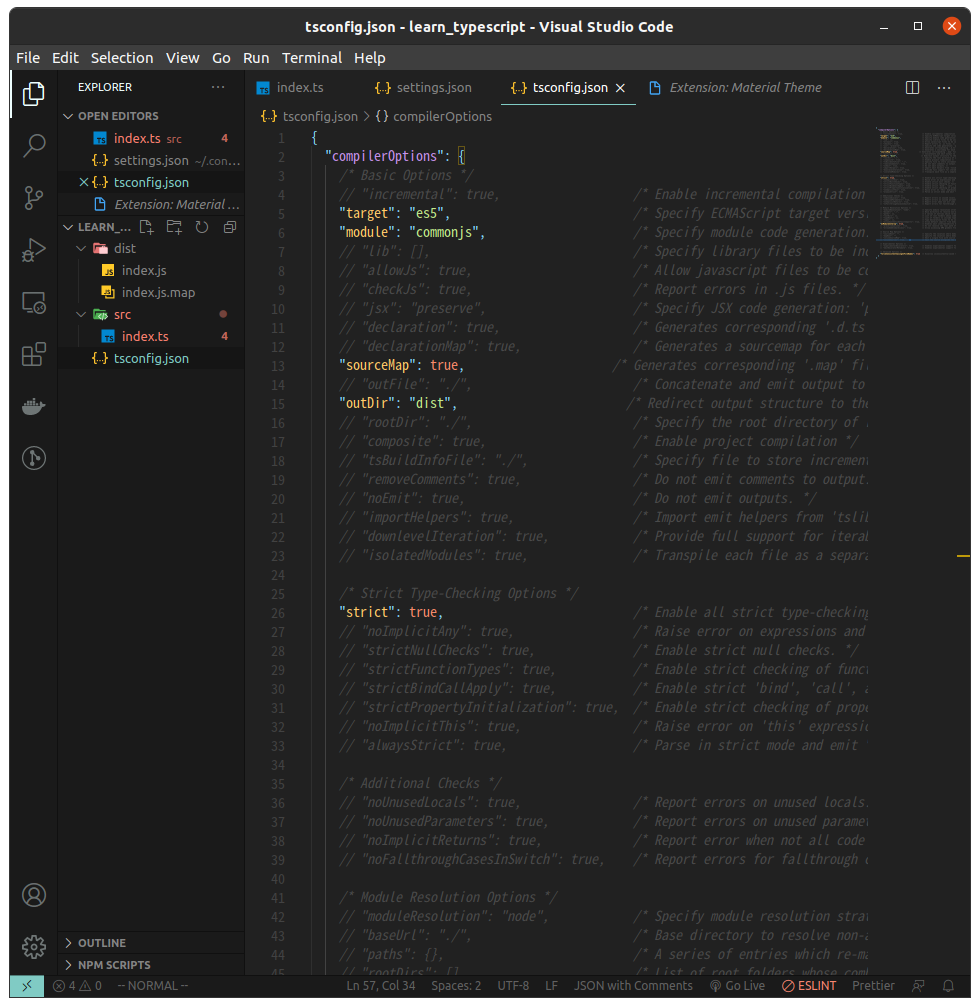Screen dimensions: 980x1007
Task: Go to line via Ln 57, Col 34
Action: point(381,986)
